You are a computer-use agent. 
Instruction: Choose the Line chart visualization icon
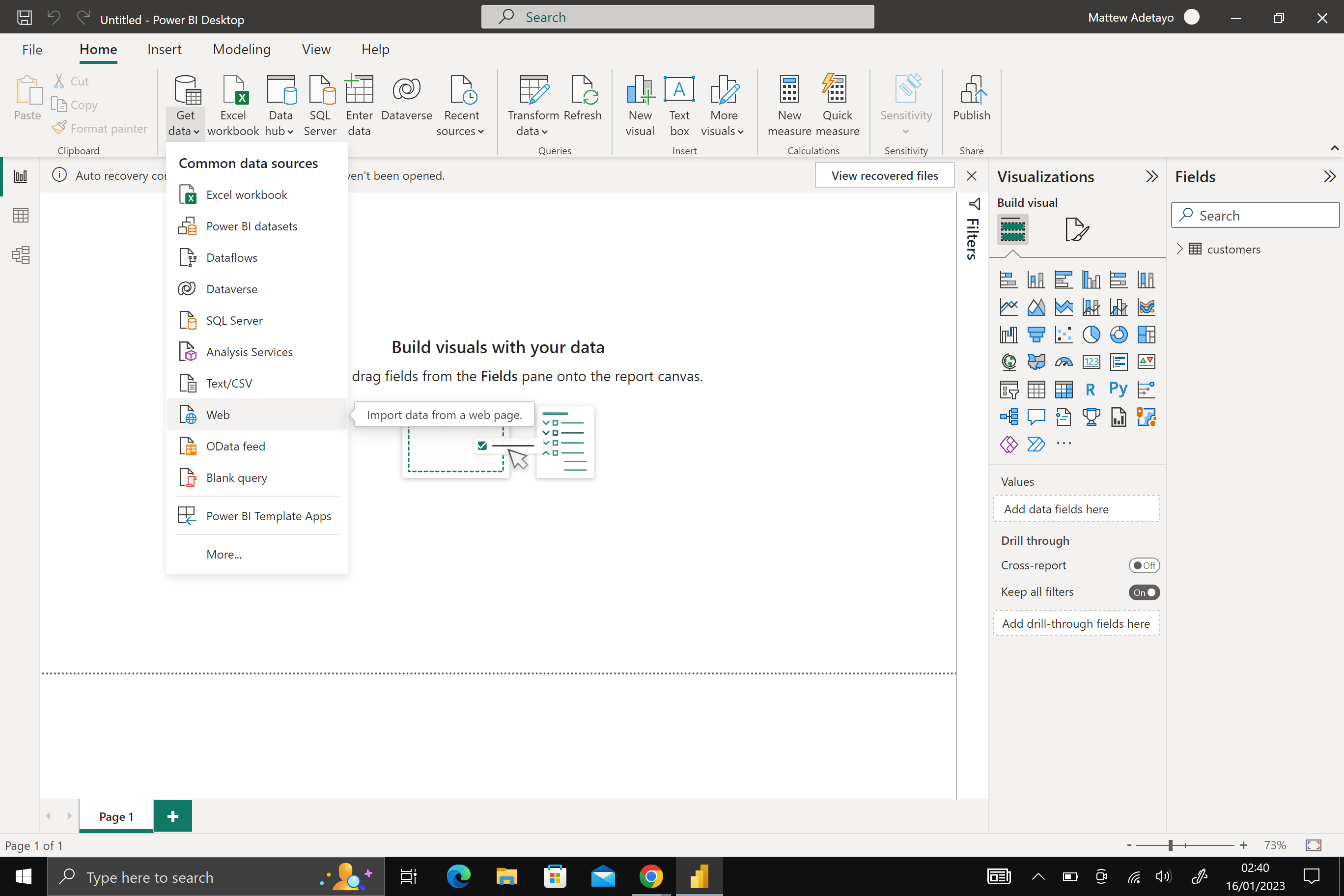(1008, 307)
